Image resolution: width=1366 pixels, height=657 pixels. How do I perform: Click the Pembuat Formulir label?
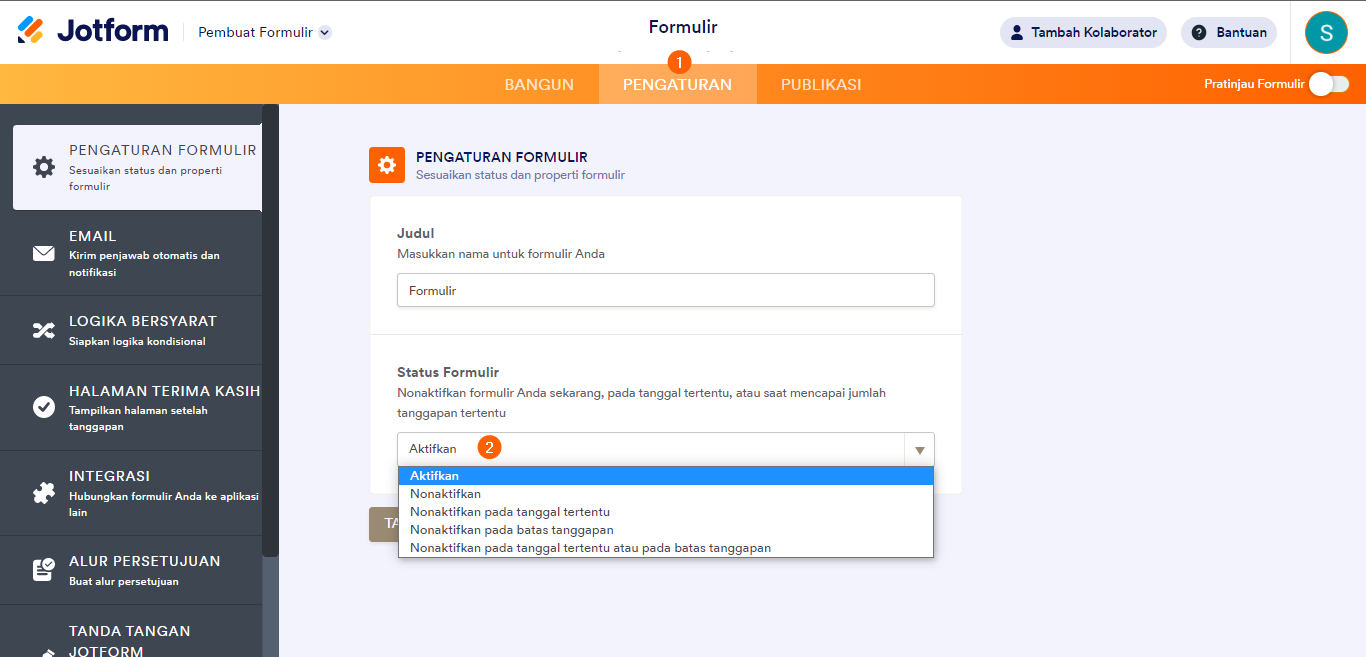click(255, 32)
